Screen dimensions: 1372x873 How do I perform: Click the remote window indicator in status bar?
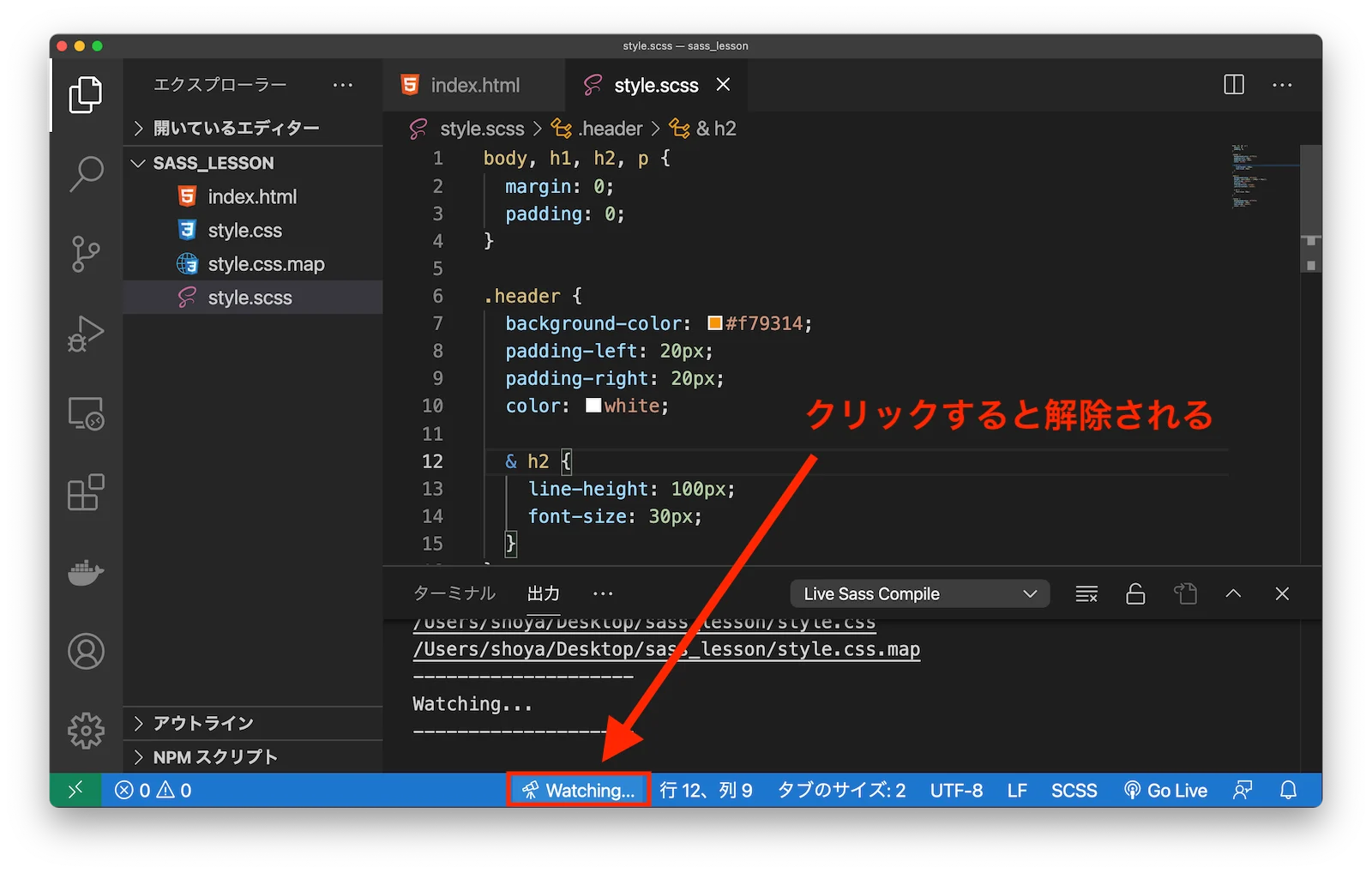tap(75, 790)
